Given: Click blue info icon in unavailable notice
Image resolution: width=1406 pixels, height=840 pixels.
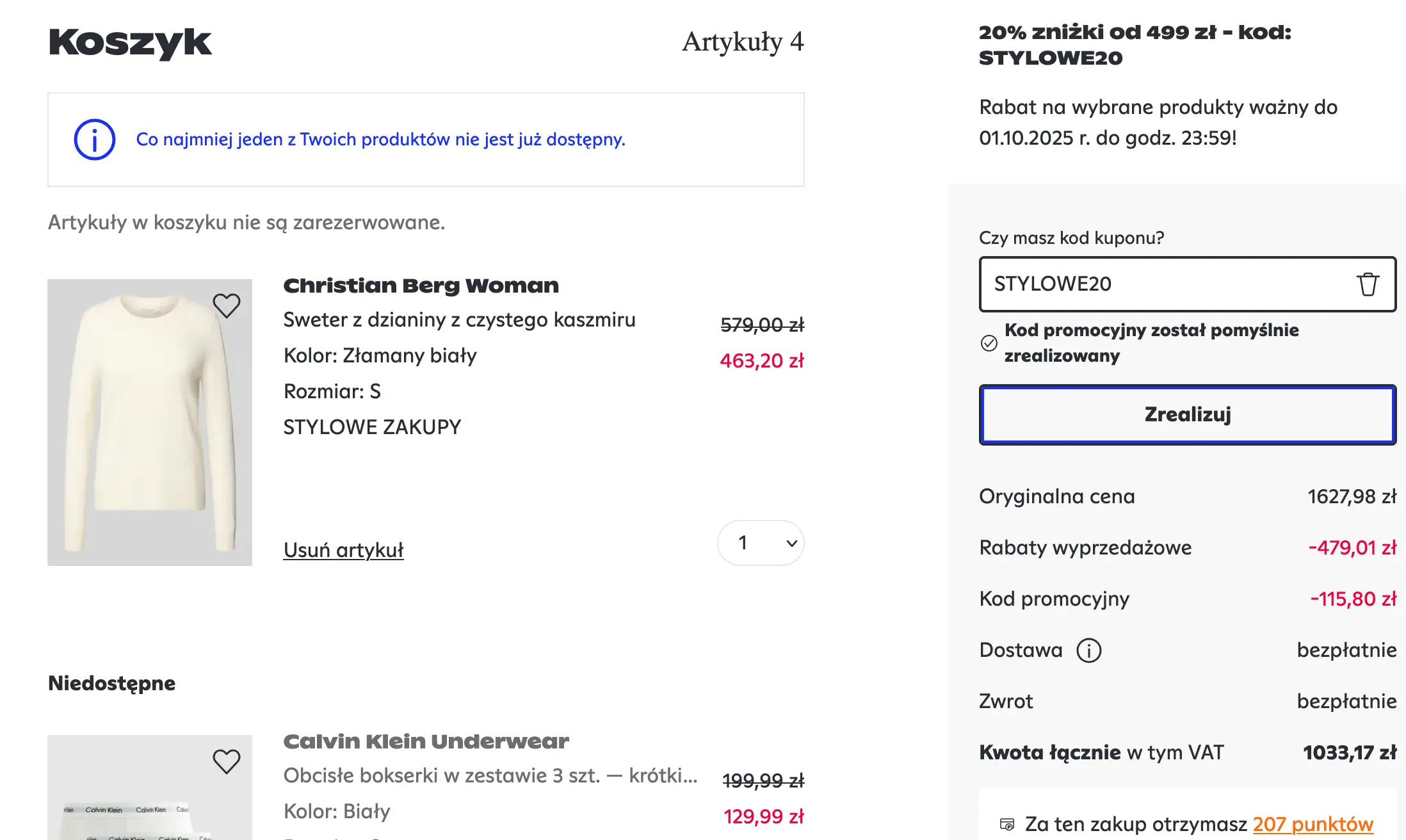Looking at the screenshot, I should [x=94, y=140].
